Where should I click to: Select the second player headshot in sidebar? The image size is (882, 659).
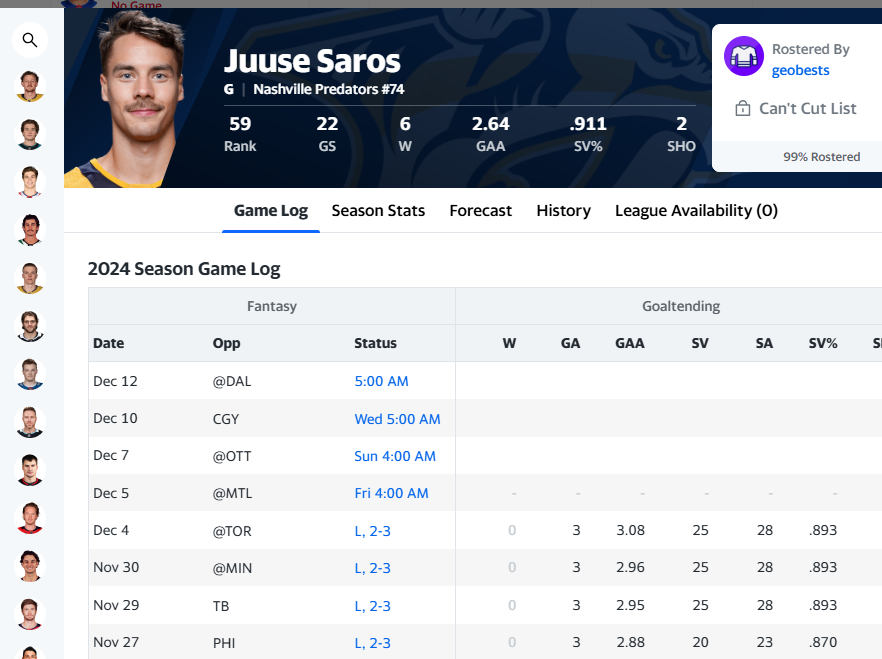pyautogui.click(x=30, y=134)
